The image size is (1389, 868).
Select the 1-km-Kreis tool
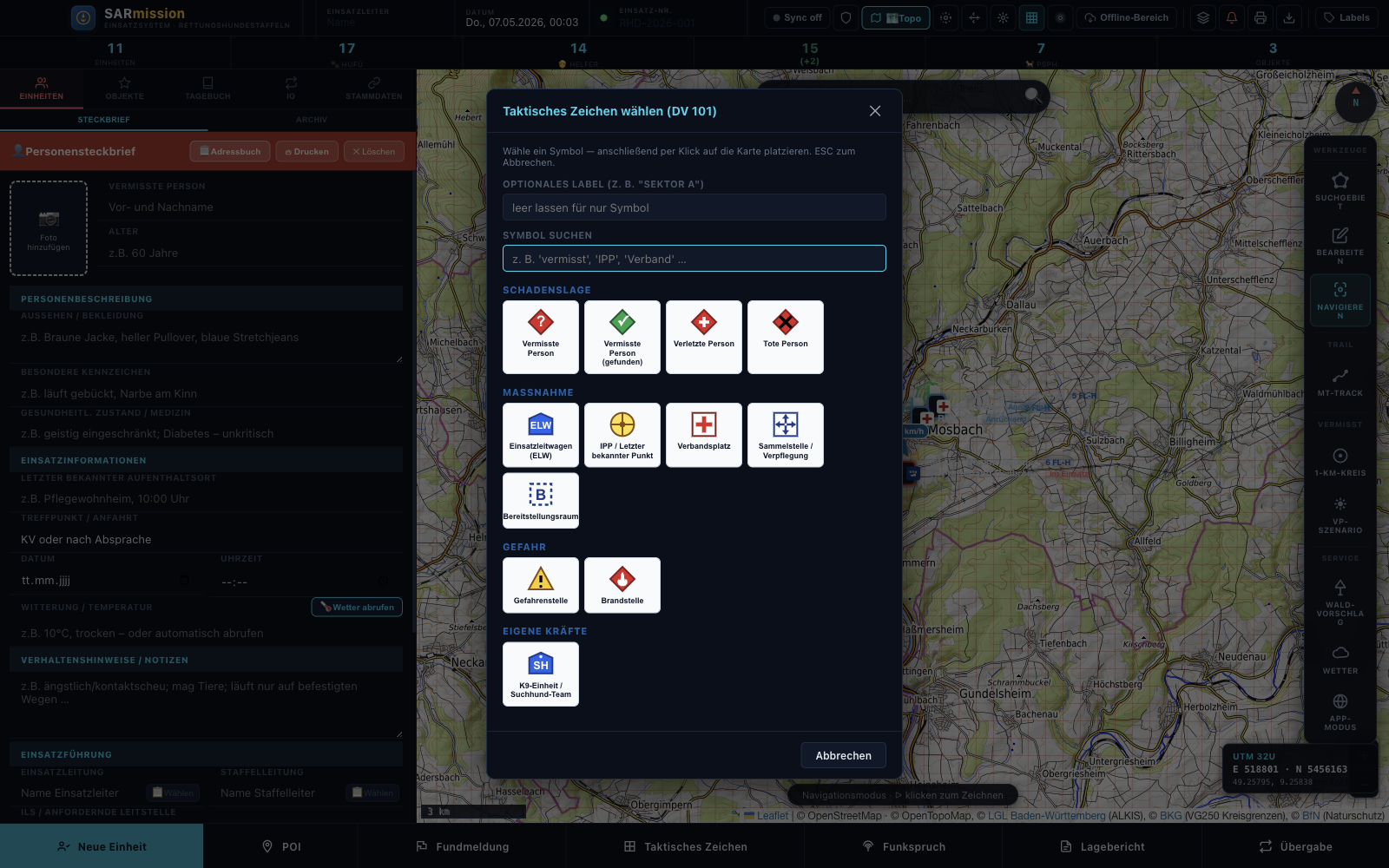[1340, 463]
